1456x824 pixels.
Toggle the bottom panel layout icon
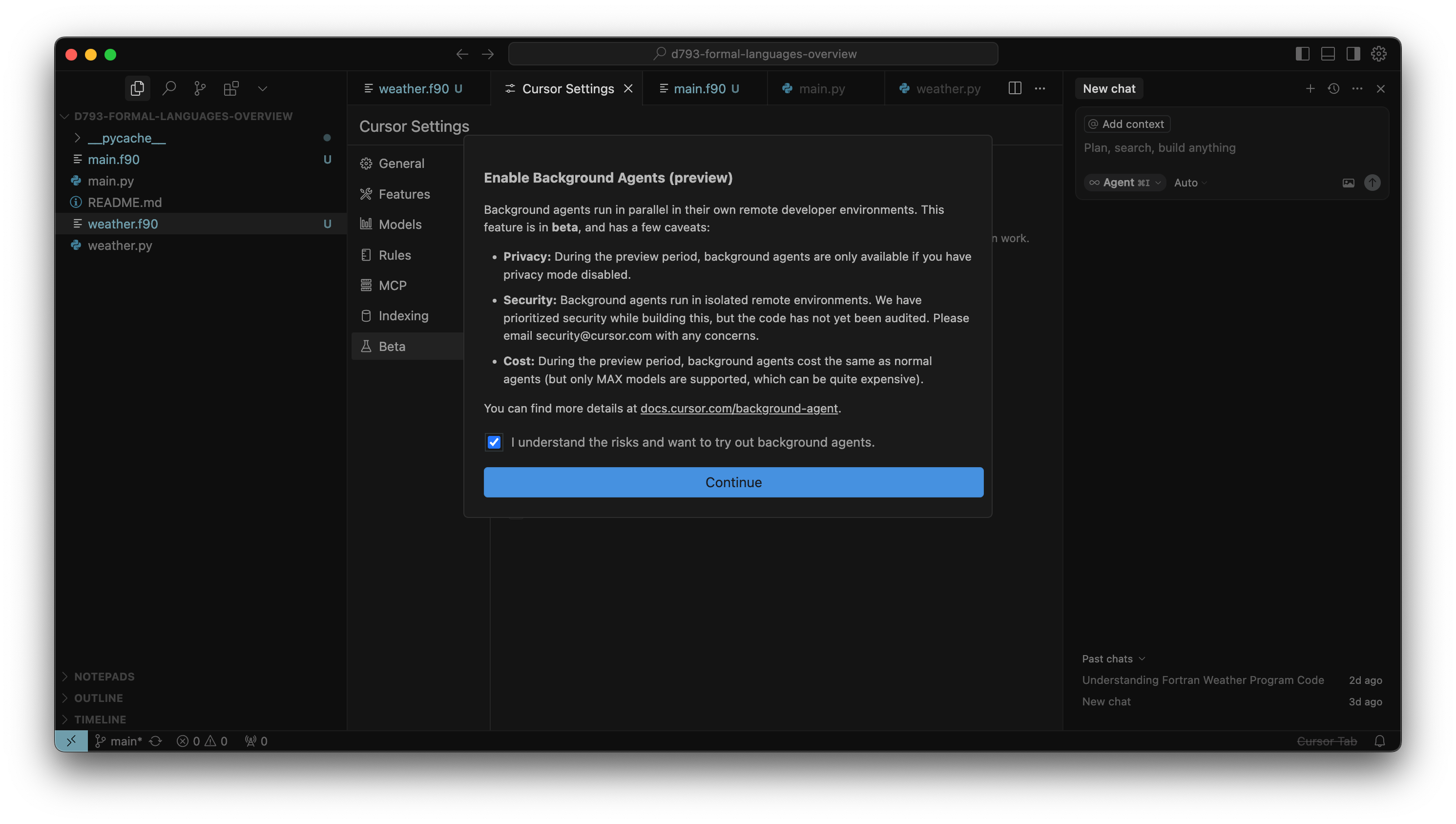[1328, 54]
